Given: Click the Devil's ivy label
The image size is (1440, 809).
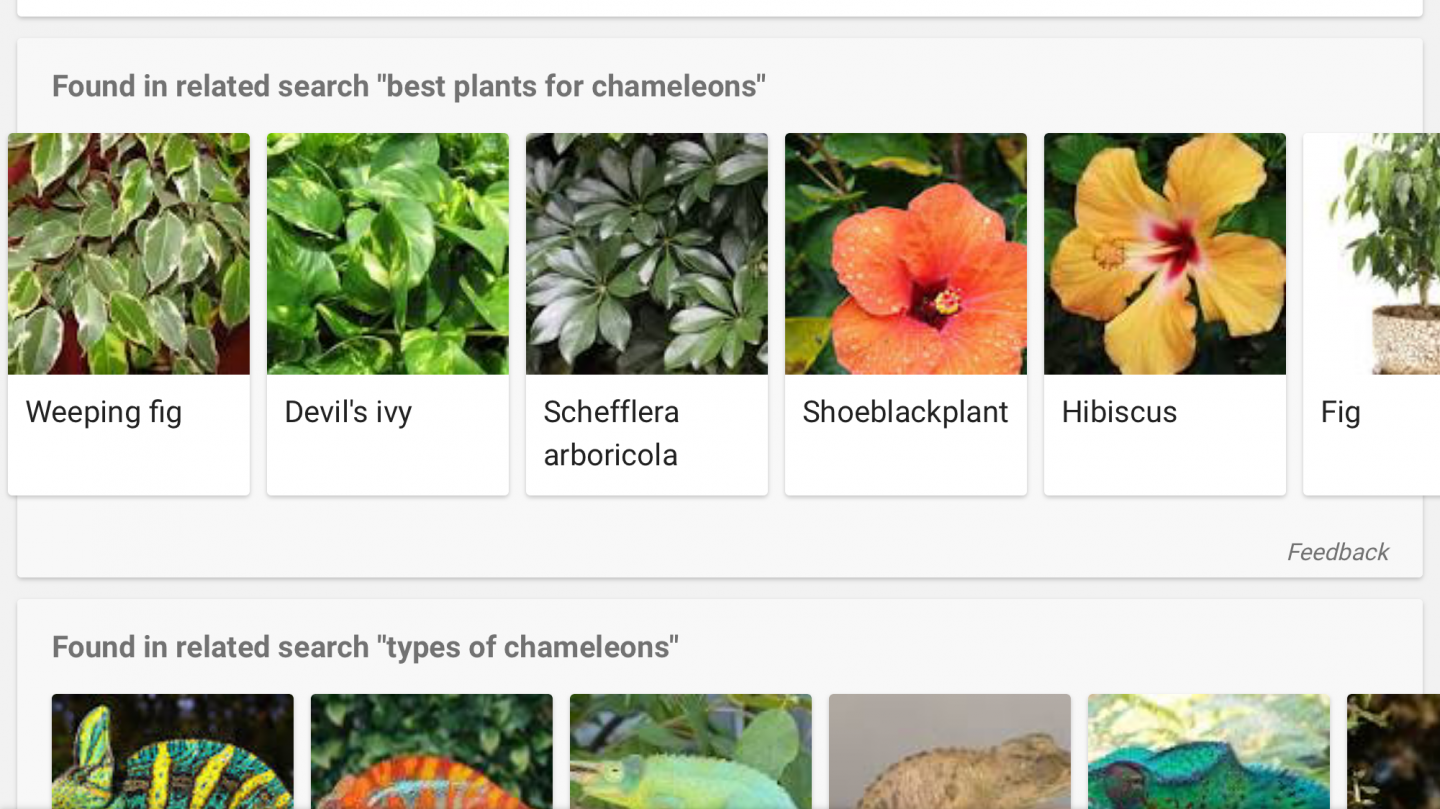Looking at the screenshot, I should (x=348, y=412).
